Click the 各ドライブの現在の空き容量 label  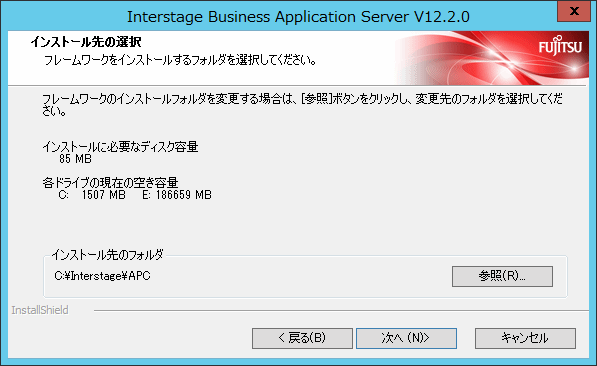tap(110, 183)
